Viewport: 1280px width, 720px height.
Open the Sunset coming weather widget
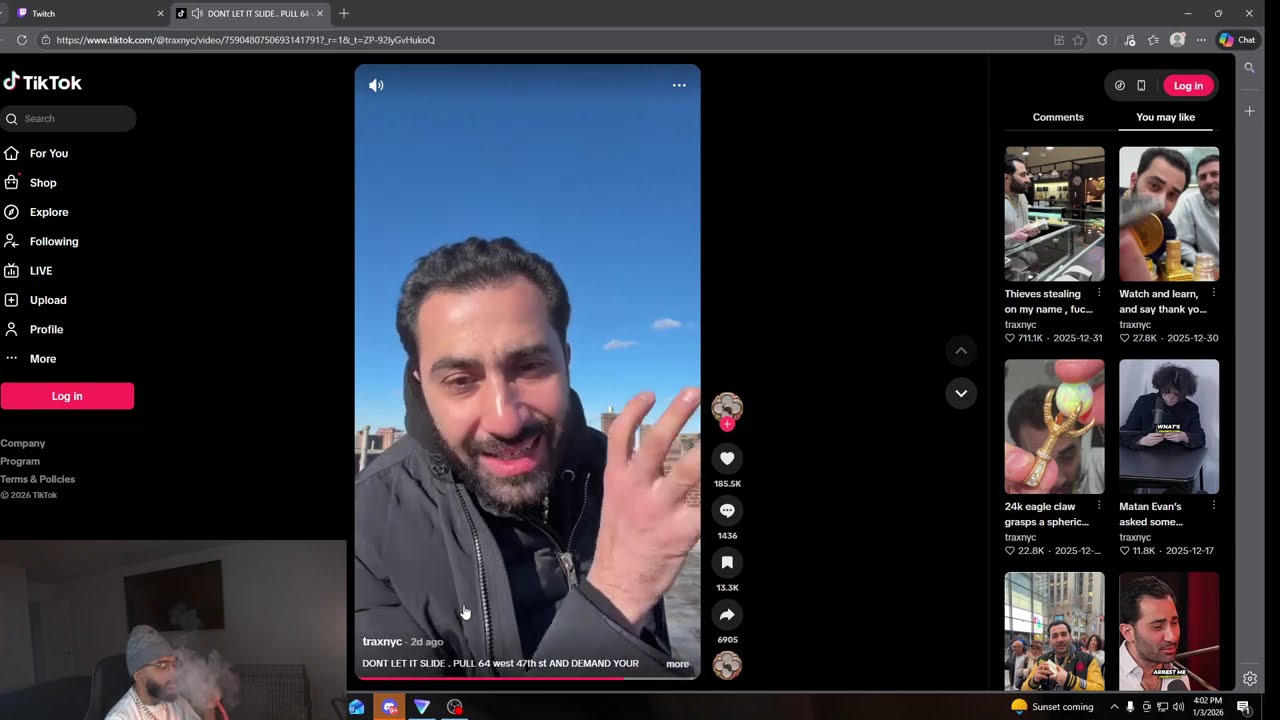(1052, 707)
